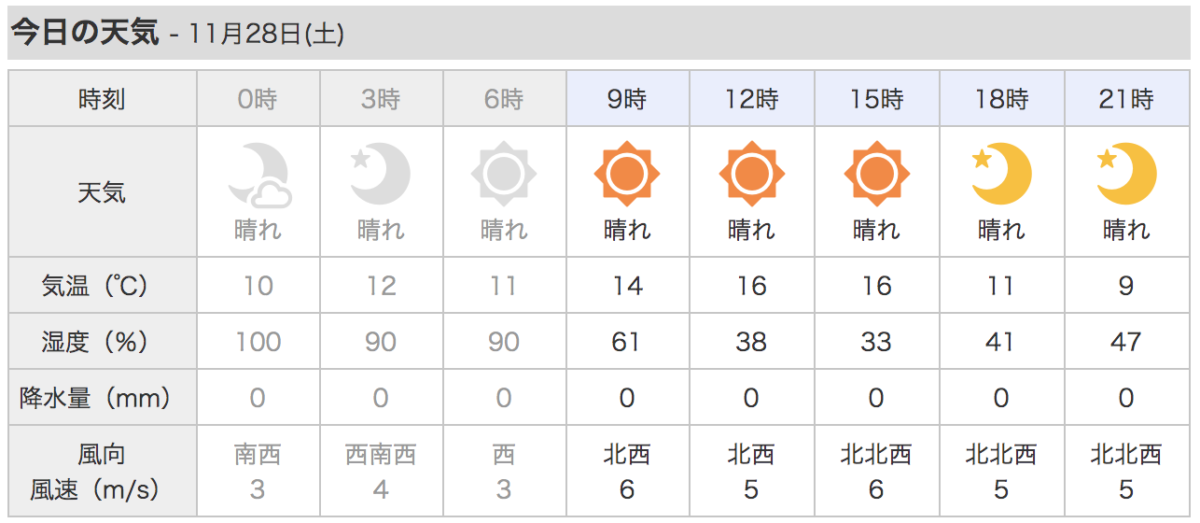Click the grey moon-and-cloud icon at 0時

(x=258, y=175)
